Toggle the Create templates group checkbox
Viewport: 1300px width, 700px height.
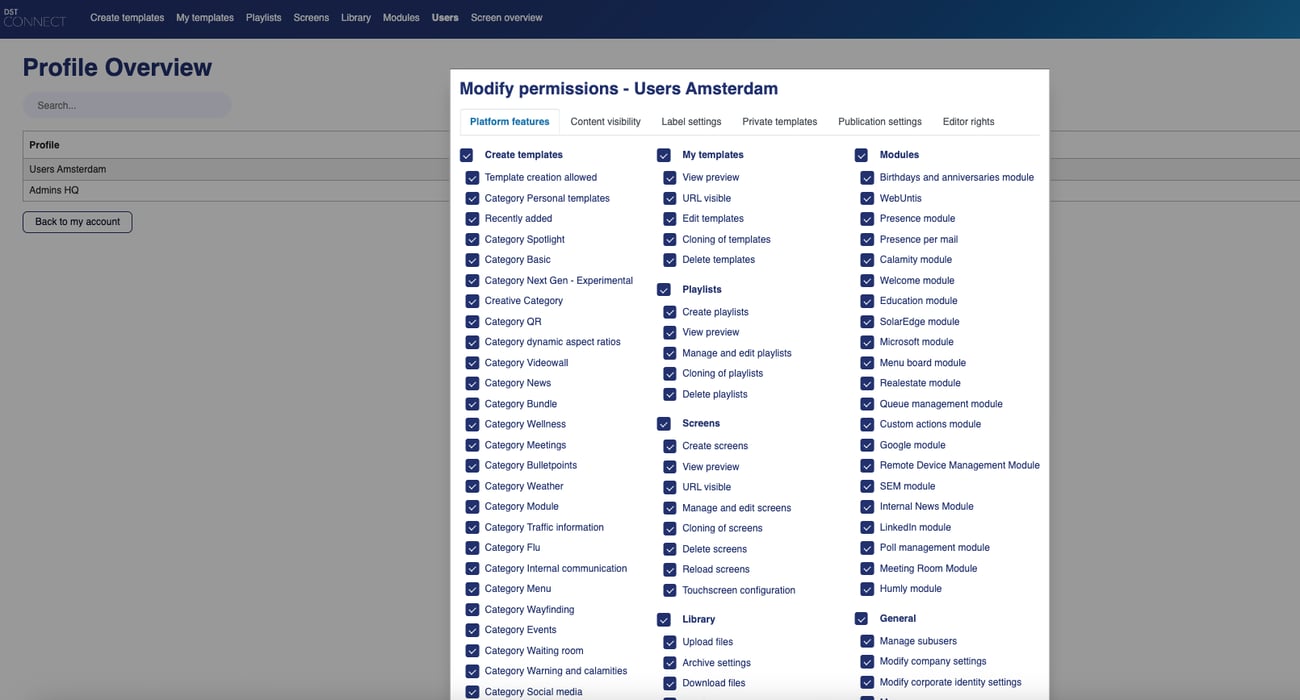(x=466, y=155)
